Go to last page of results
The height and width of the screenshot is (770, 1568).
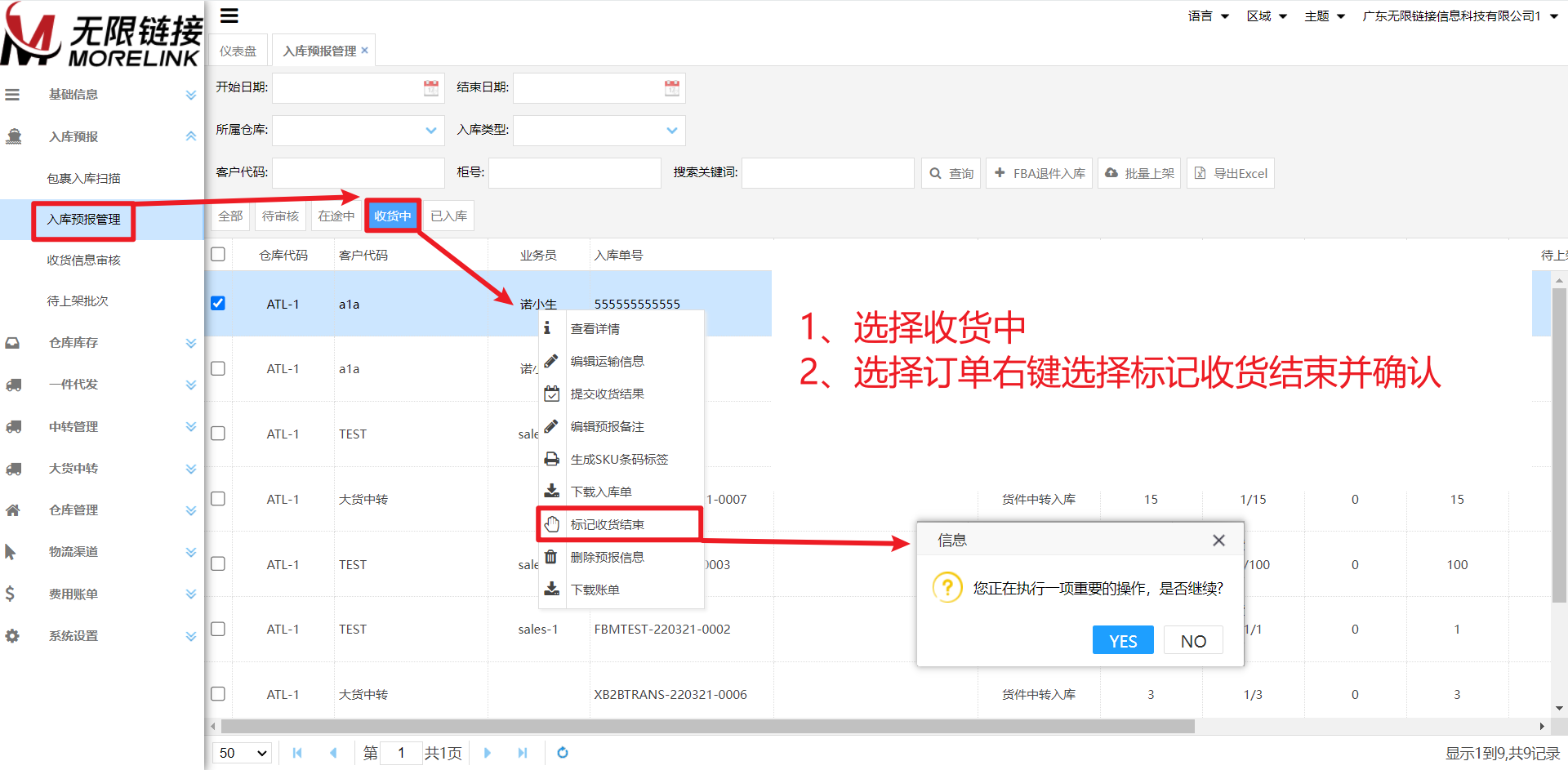(523, 753)
